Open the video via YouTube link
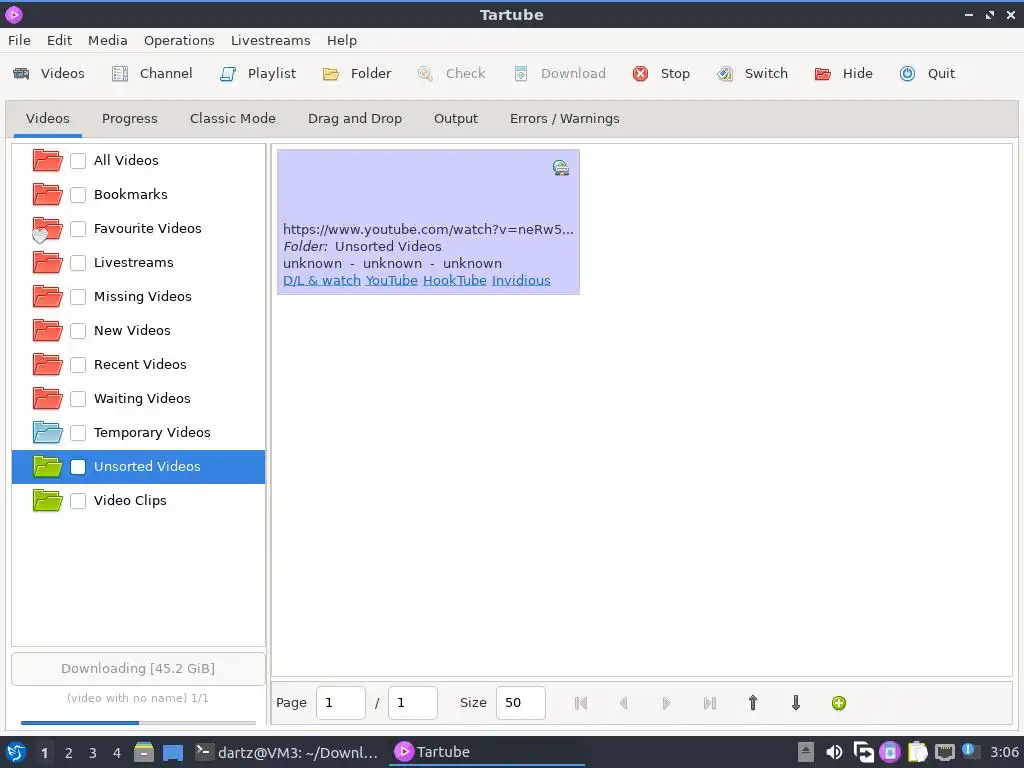The height and width of the screenshot is (768, 1024). tap(391, 280)
